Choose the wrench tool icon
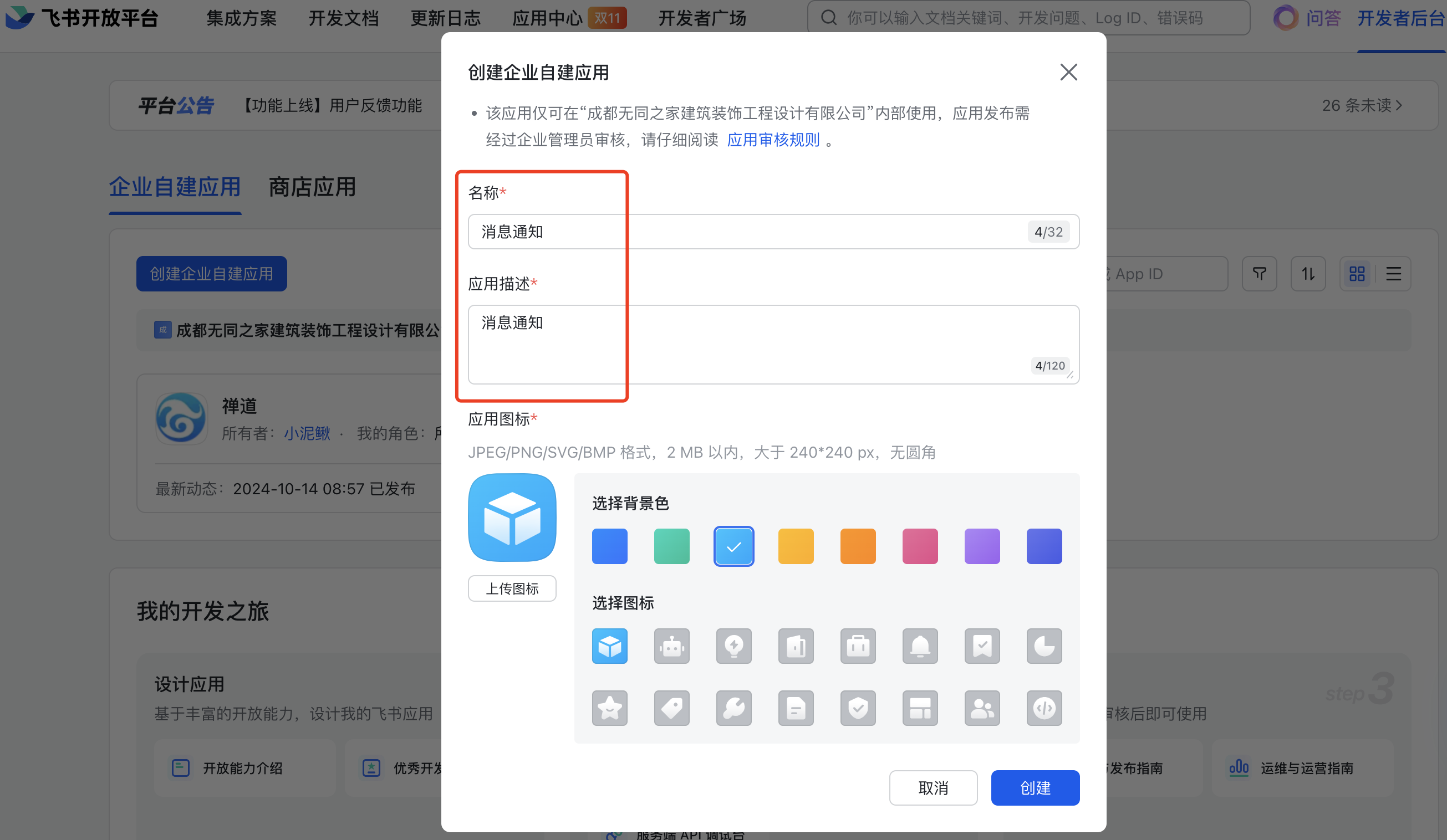The height and width of the screenshot is (840, 1447). click(x=733, y=708)
